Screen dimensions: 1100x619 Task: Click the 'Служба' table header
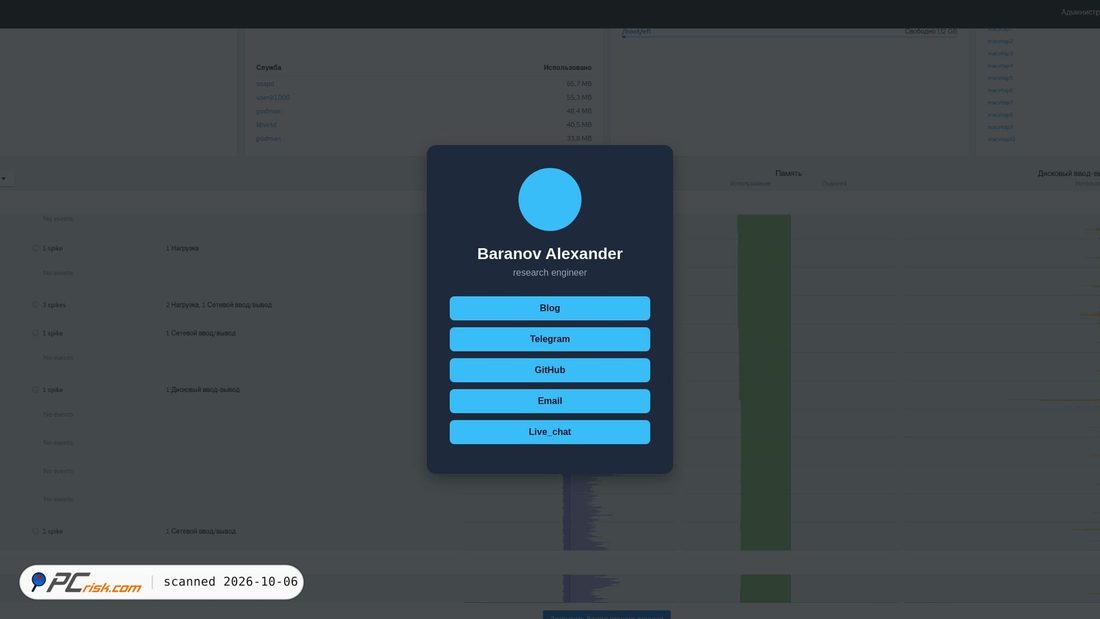coord(269,67)
